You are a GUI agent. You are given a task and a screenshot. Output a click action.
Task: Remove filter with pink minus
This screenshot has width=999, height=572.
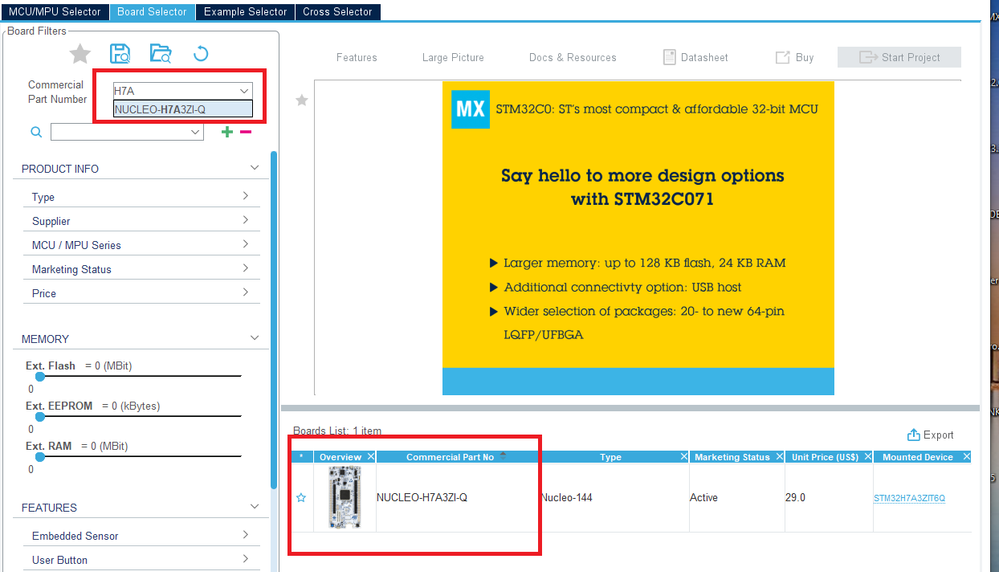[x=246, y=132]
